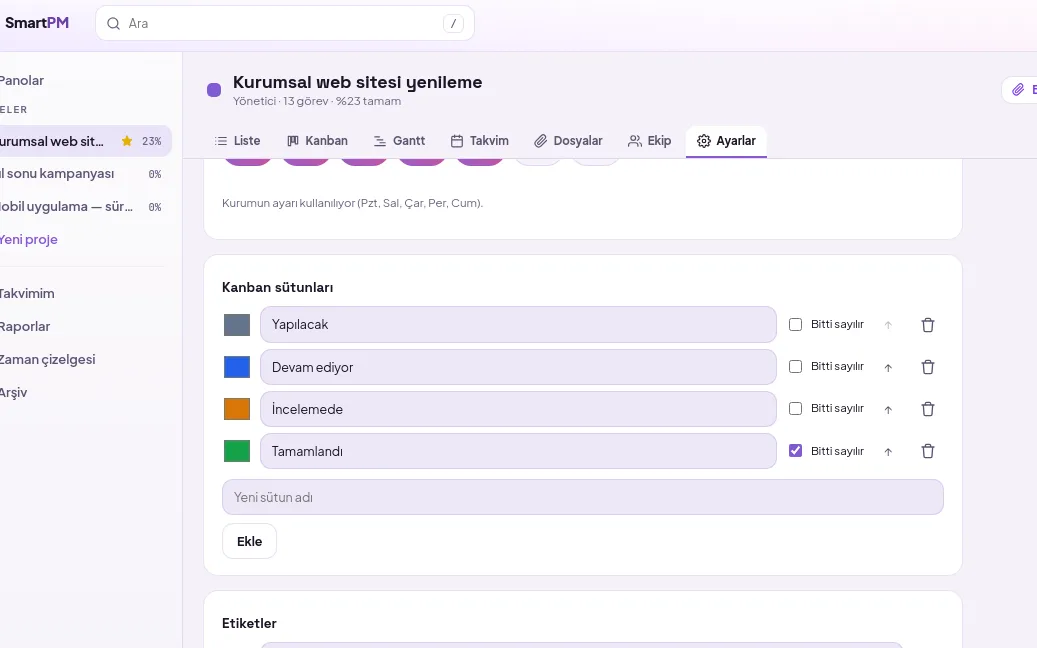Delete the Devam ediyor column trash icon
1037x648 pixels.
[x=928, y=367]
